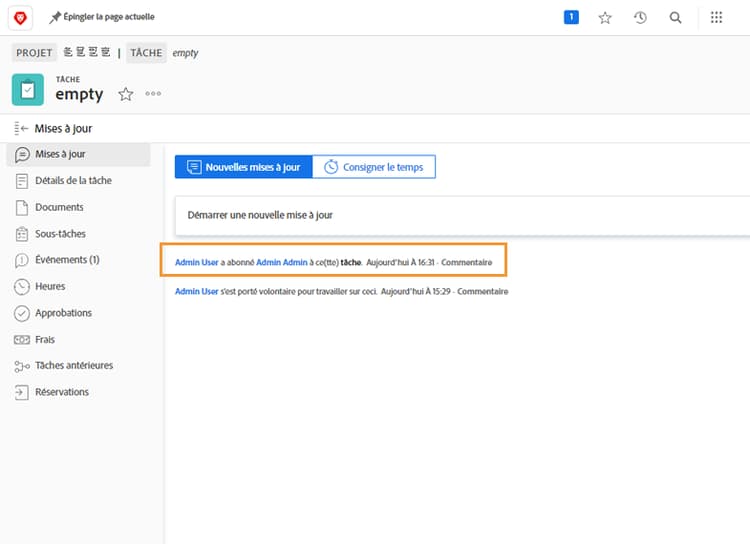Viewport: 750px width, 544px height.
Task: Open the blue notifications badge
Action: click(571, 17)
